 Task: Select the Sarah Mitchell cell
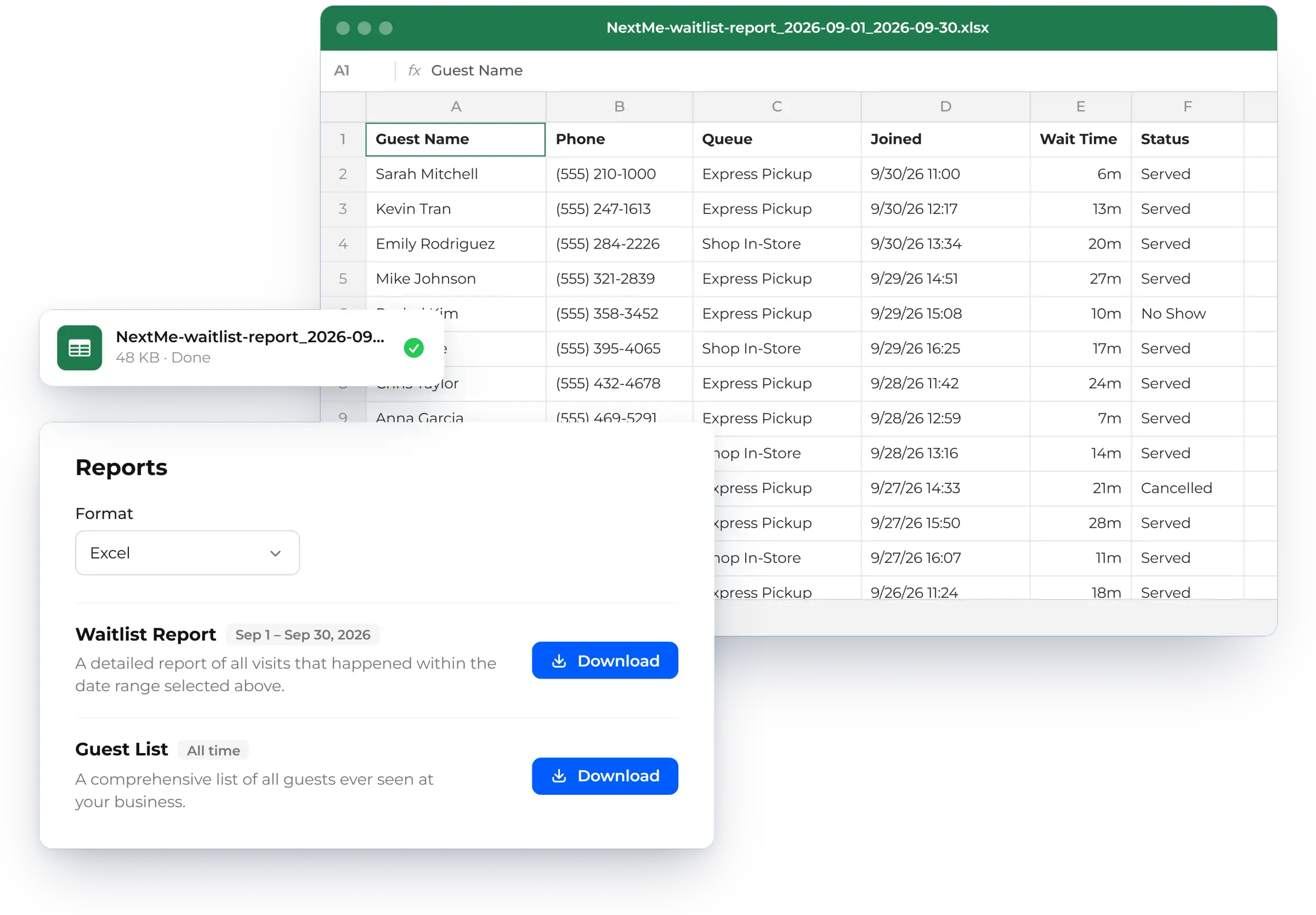point(456,174)
